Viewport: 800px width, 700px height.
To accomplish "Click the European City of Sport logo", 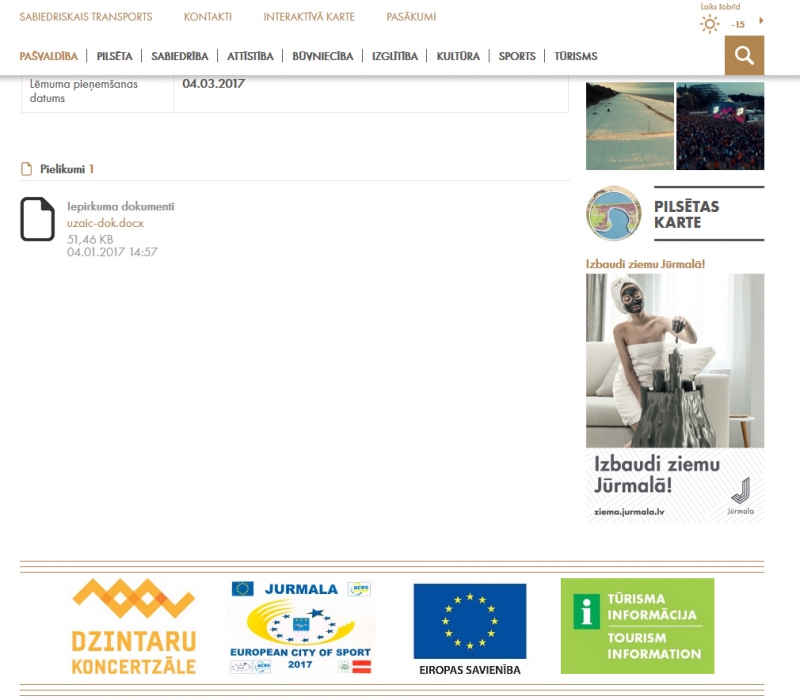I will click(x=301, y=627).
